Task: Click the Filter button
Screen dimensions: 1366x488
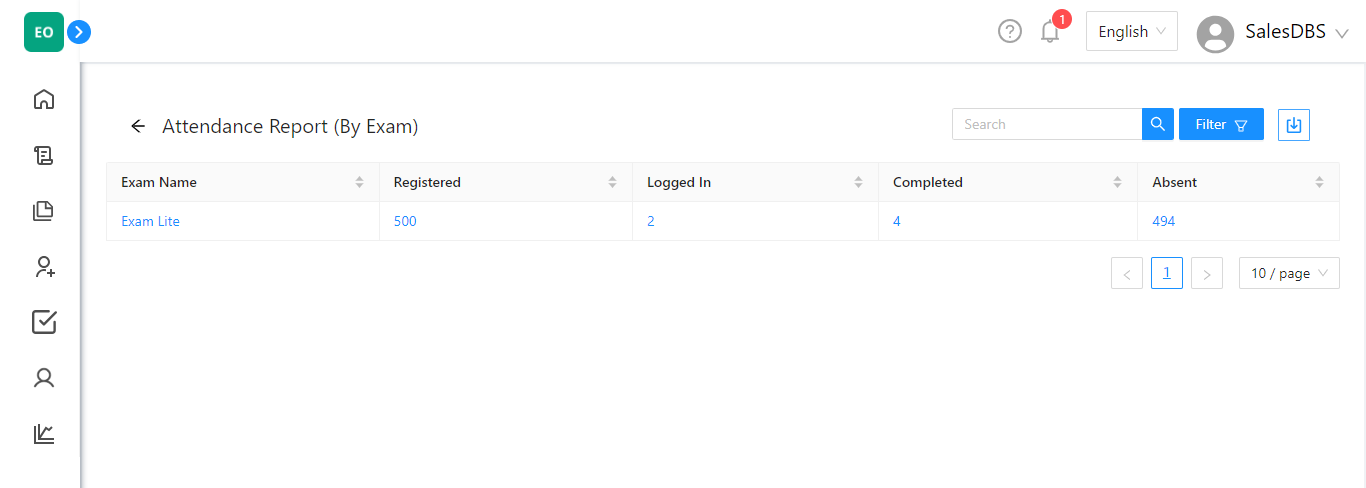Action: click(1221, 124)
